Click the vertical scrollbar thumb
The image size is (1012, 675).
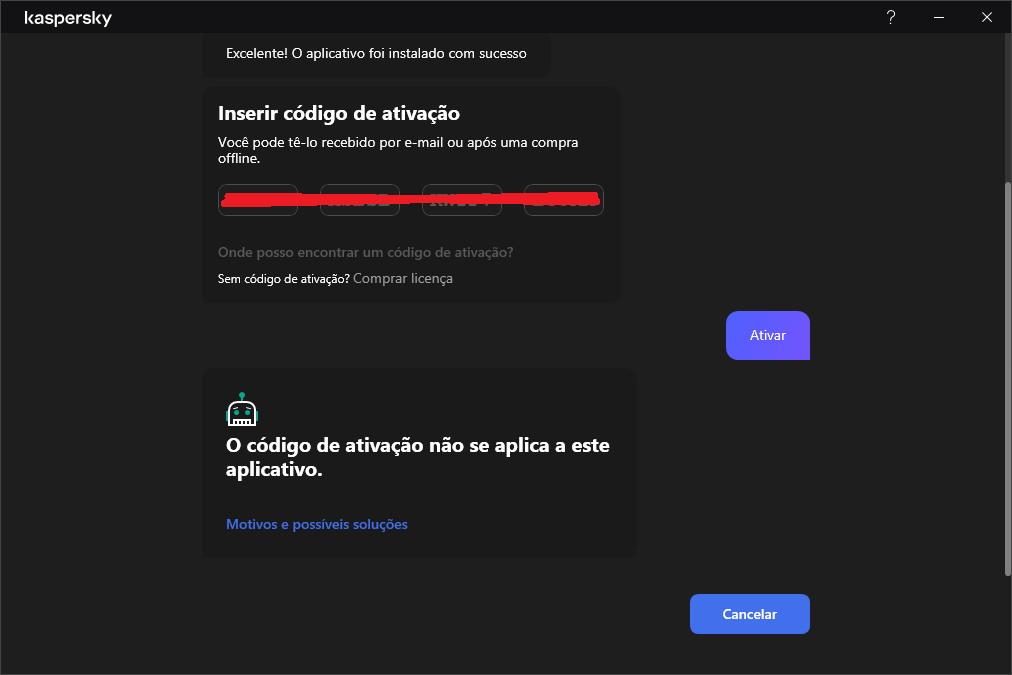1006,380
